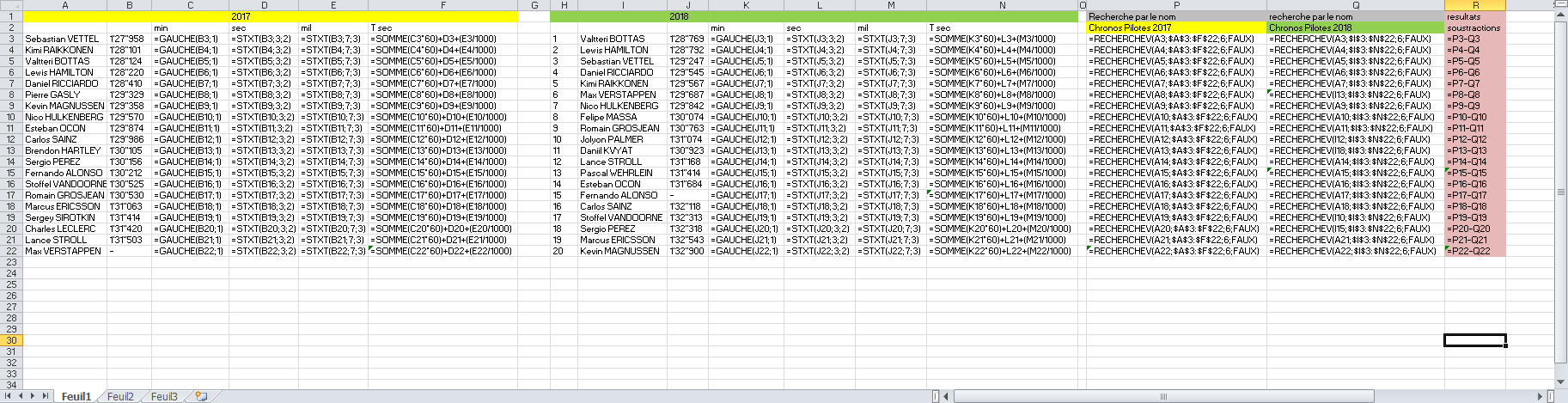This screenshot has width=1568, height=403.
Task: Select the =P3-Q3 cell
Action: click(1475, 39)
